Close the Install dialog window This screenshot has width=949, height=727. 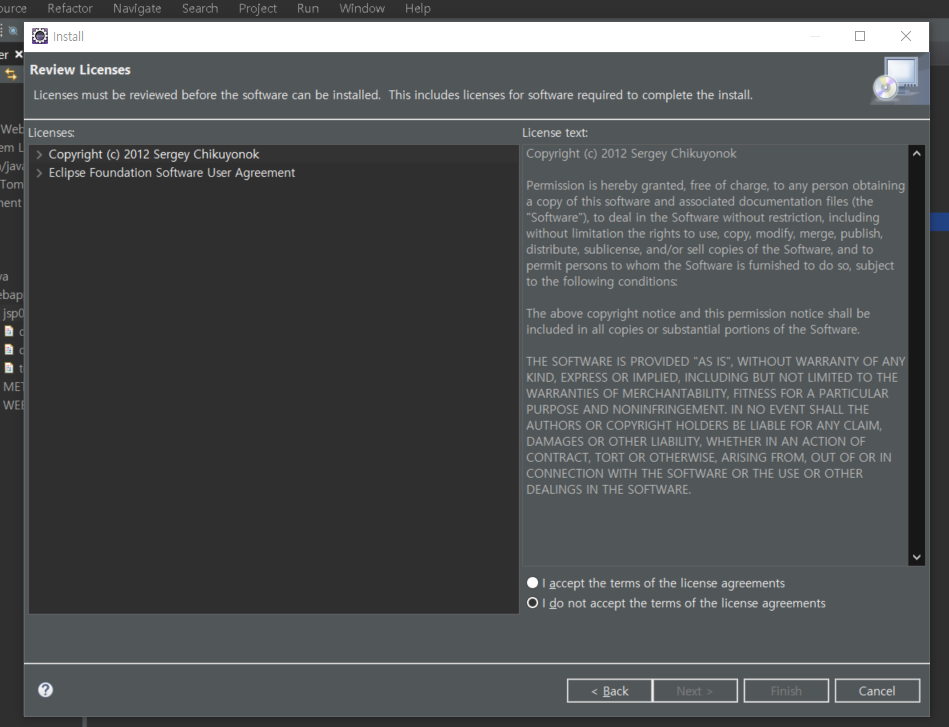click(905, 36)
